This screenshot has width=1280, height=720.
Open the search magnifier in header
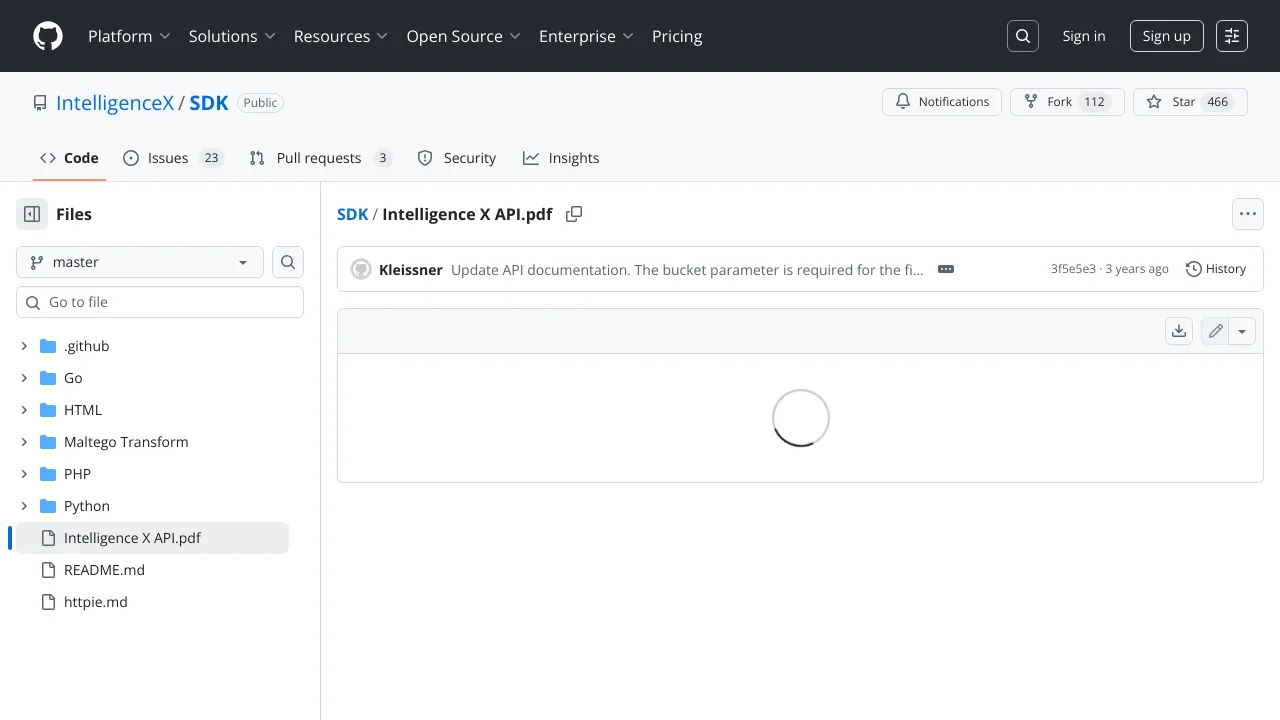click(1023, 36)
